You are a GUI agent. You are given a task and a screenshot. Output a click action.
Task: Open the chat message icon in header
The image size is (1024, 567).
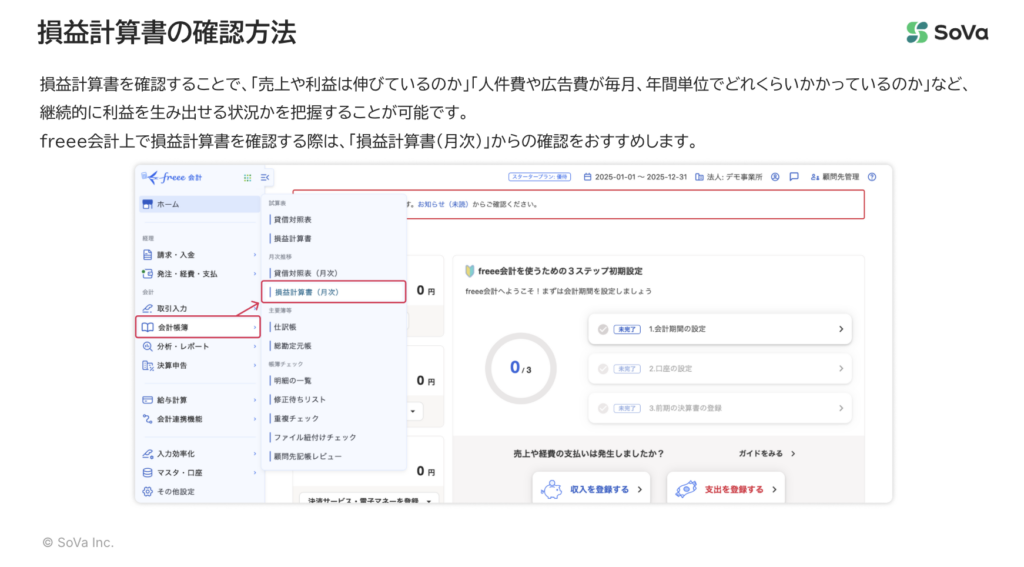(793, 176)
